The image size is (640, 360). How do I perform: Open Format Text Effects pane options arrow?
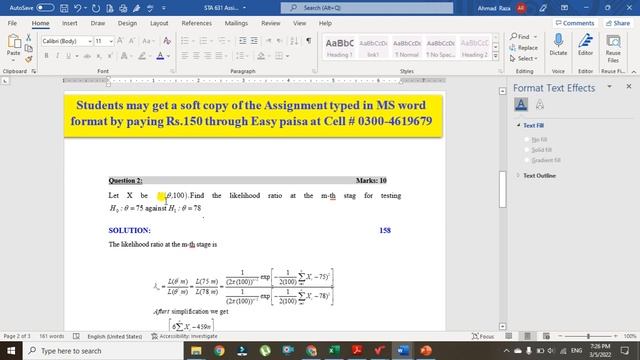click(609, 87)
